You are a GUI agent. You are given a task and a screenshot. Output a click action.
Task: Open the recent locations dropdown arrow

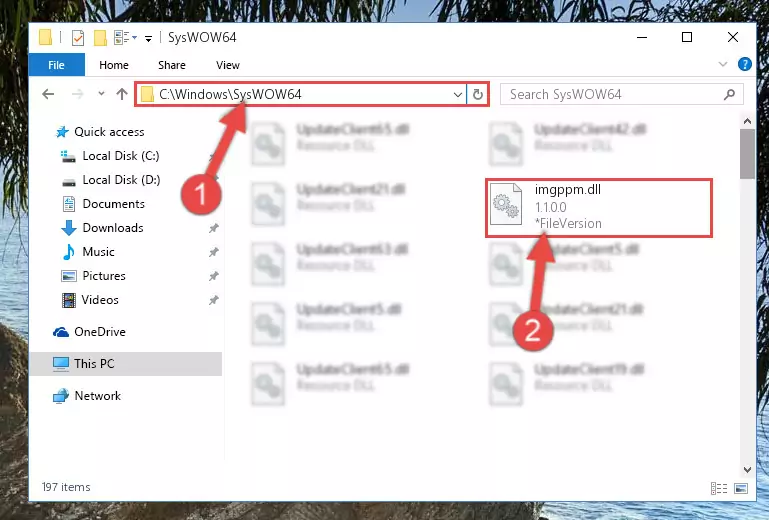click(101, 93)
